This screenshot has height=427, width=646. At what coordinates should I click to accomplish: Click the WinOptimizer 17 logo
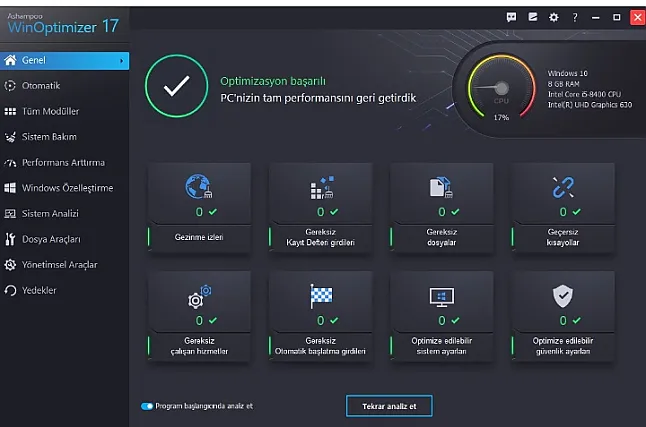(x=63, y=23)
